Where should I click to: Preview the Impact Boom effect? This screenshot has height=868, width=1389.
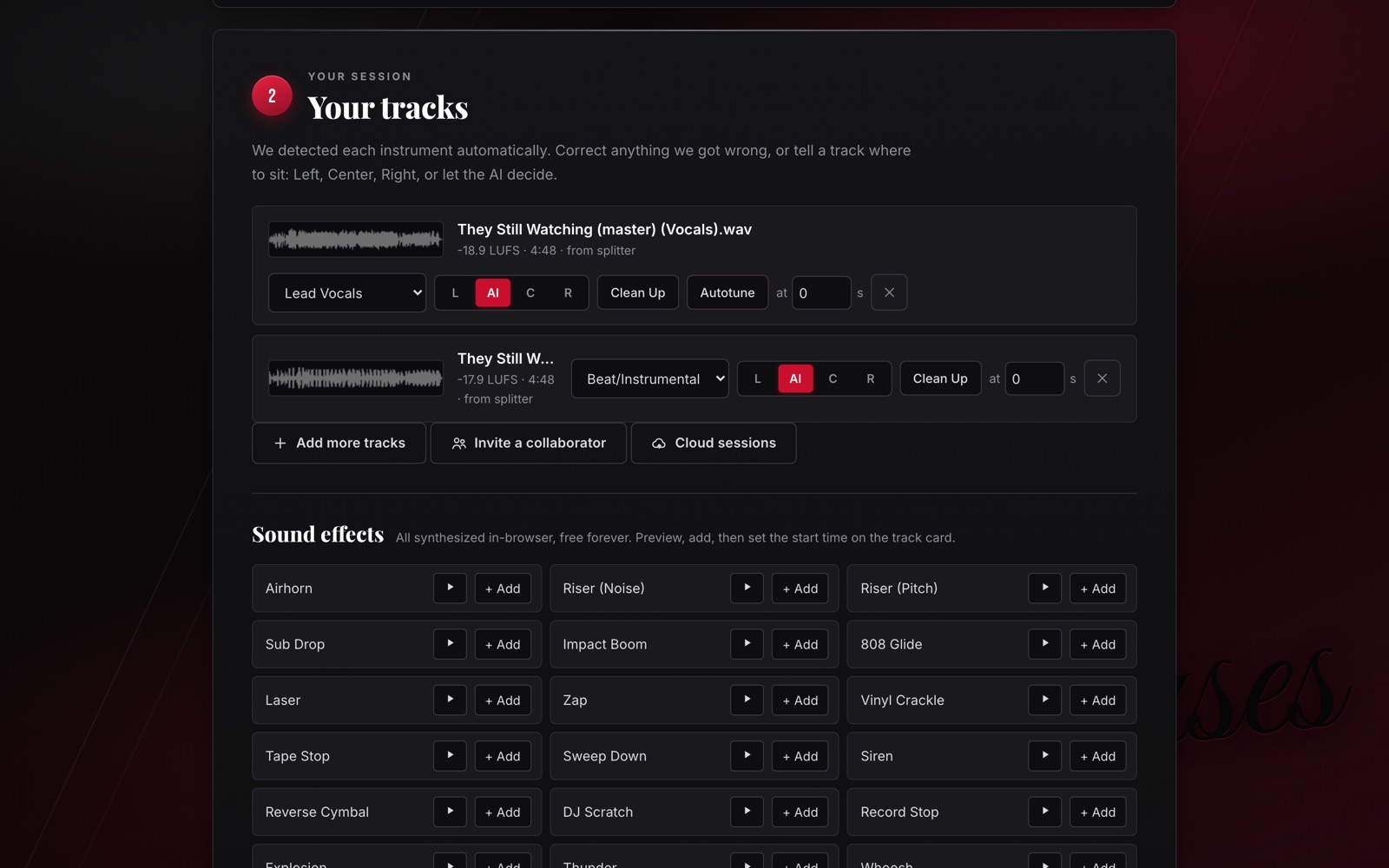point(747,644)
